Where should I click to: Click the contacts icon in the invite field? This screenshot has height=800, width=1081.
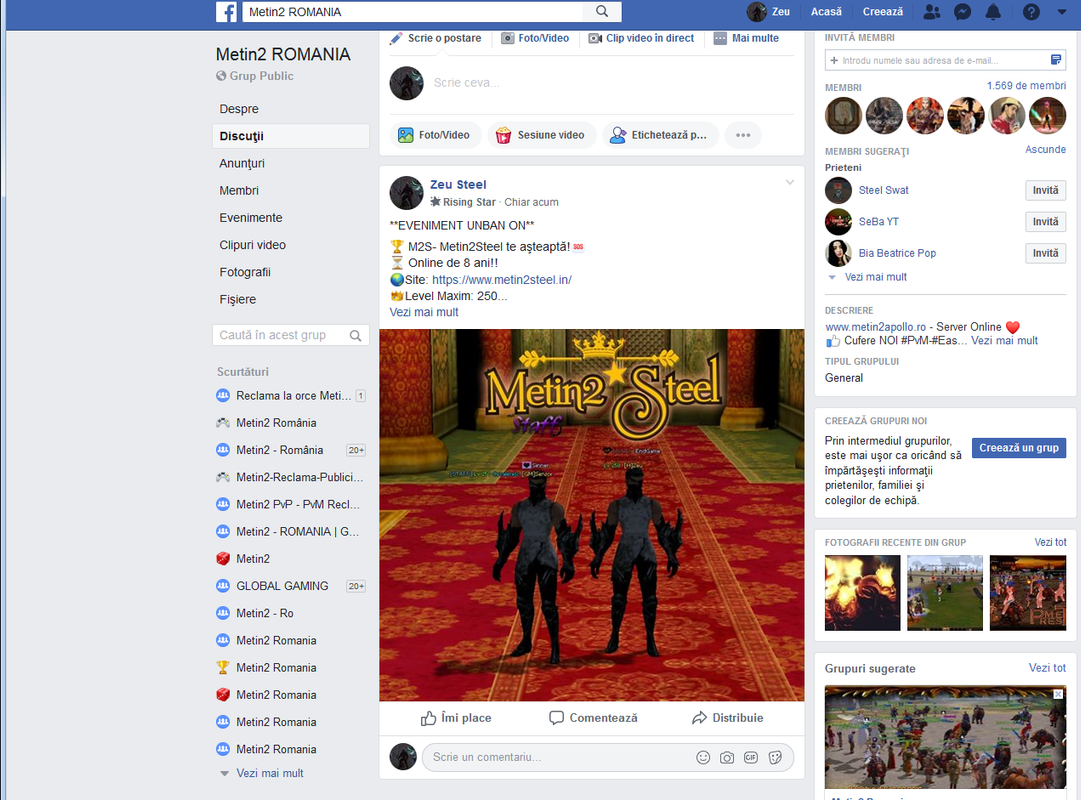click(1055, 60)
